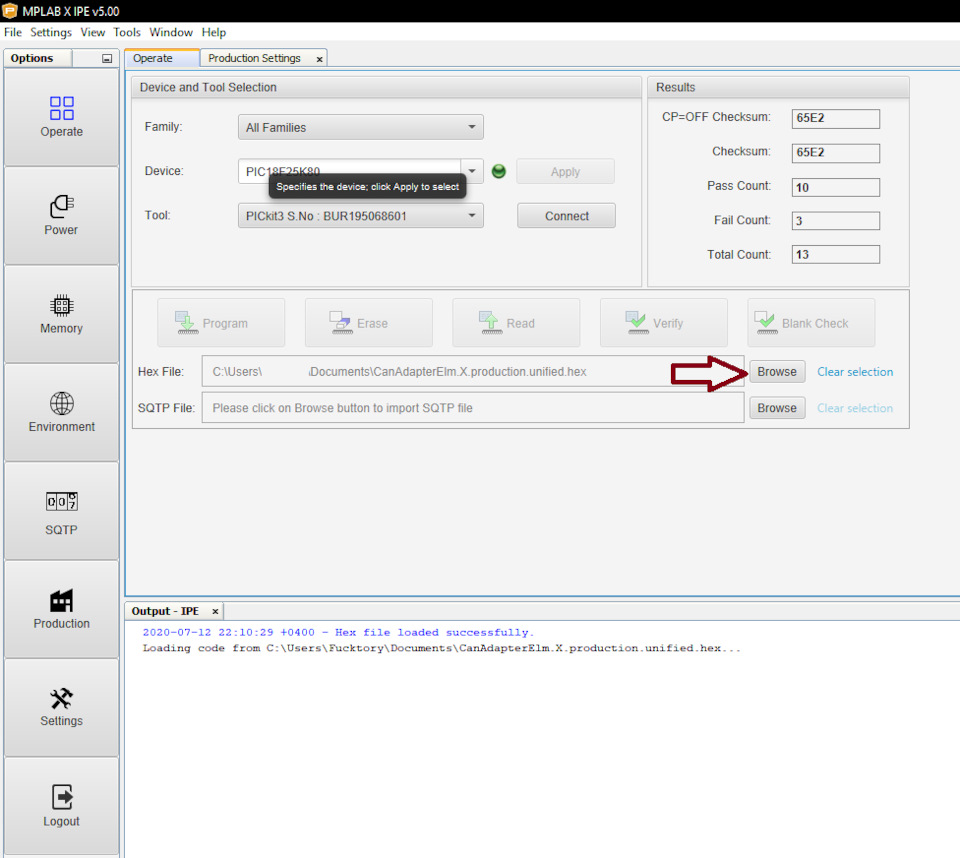Click the Apply device button
The image size is (960, 858).
tap(565, 171)
